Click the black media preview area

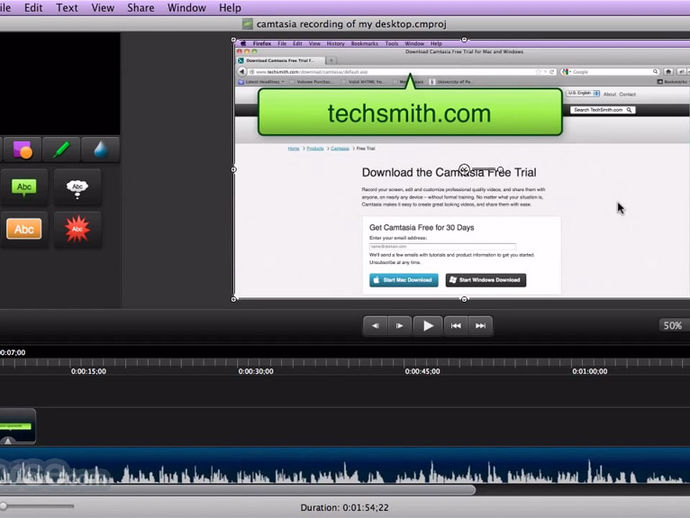[60, 84]
